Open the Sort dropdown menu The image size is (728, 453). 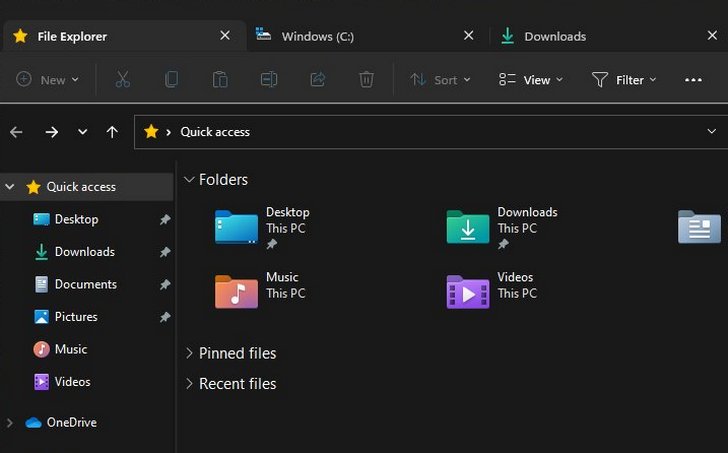[440, 80]
